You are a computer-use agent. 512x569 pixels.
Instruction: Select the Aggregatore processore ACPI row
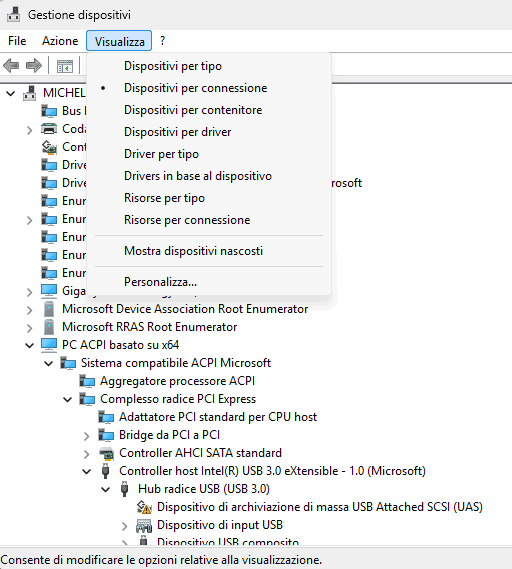177,381
